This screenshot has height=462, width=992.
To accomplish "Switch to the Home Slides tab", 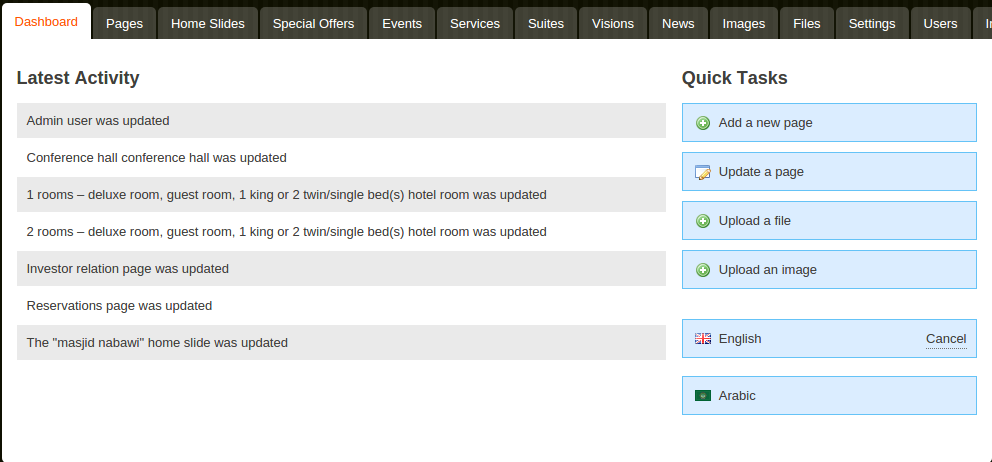I will click(x=208, y=24).
